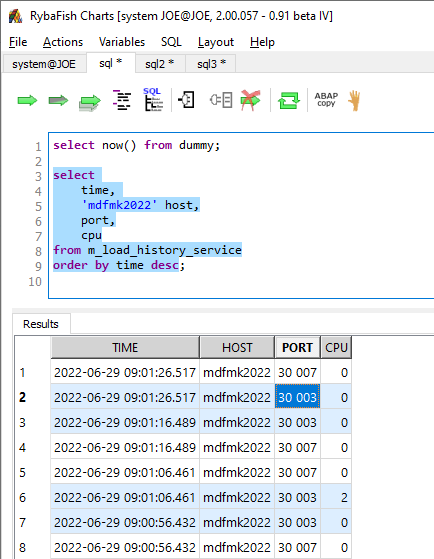Click the TIME cell 09:01:16.489 in row 3
Screen dimensions: 434x559
click(x=125, y=422)
